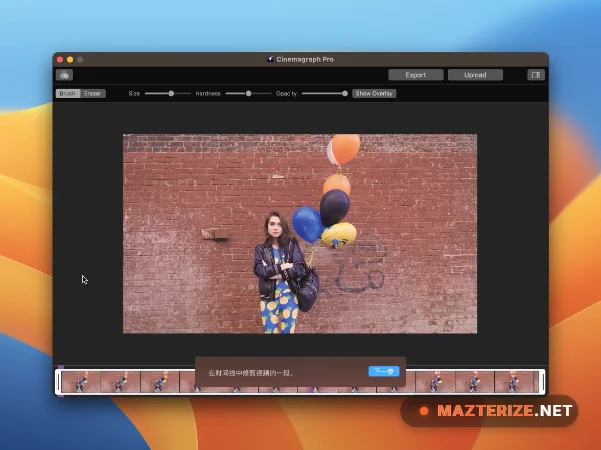Toggle the sidebar panel icon
This screenshot has height=450, width=601.
536,75
